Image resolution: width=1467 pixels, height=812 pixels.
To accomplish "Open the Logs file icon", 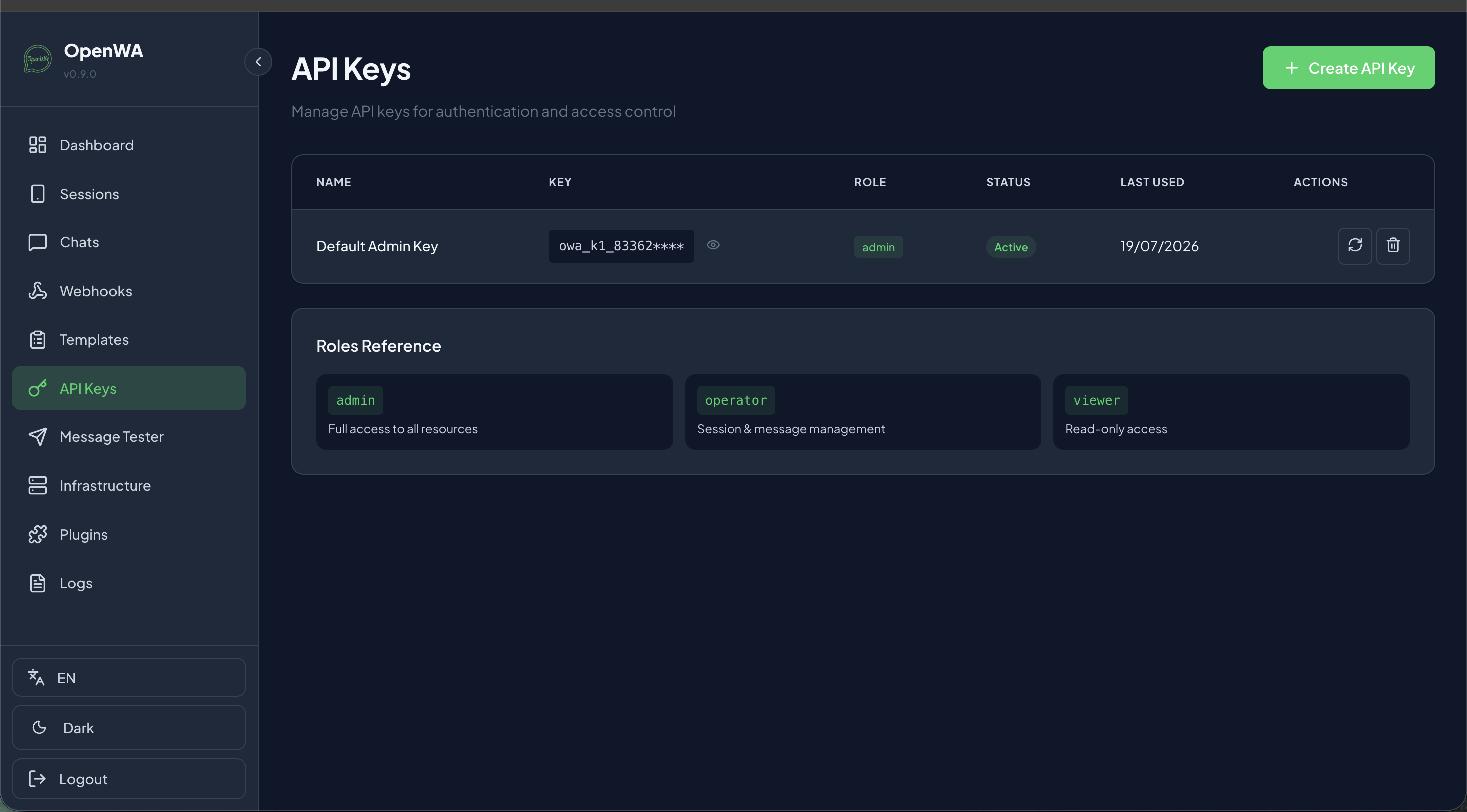I will (37, 583).
